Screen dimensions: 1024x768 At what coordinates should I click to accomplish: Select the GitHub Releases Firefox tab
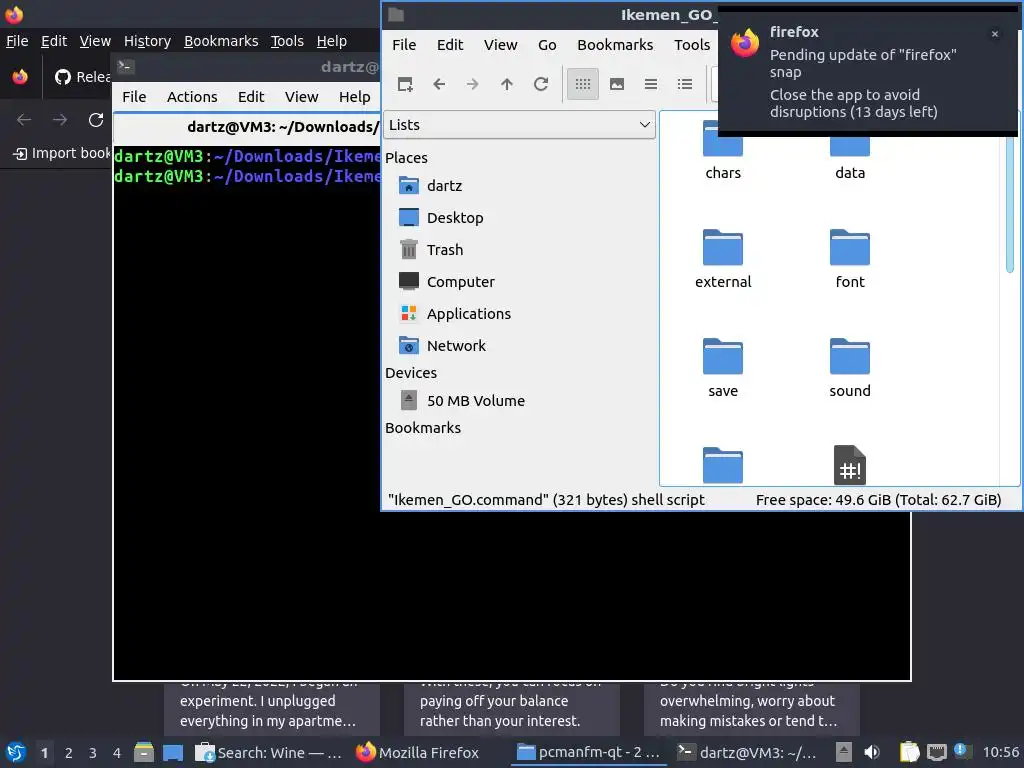pos(81,77)
